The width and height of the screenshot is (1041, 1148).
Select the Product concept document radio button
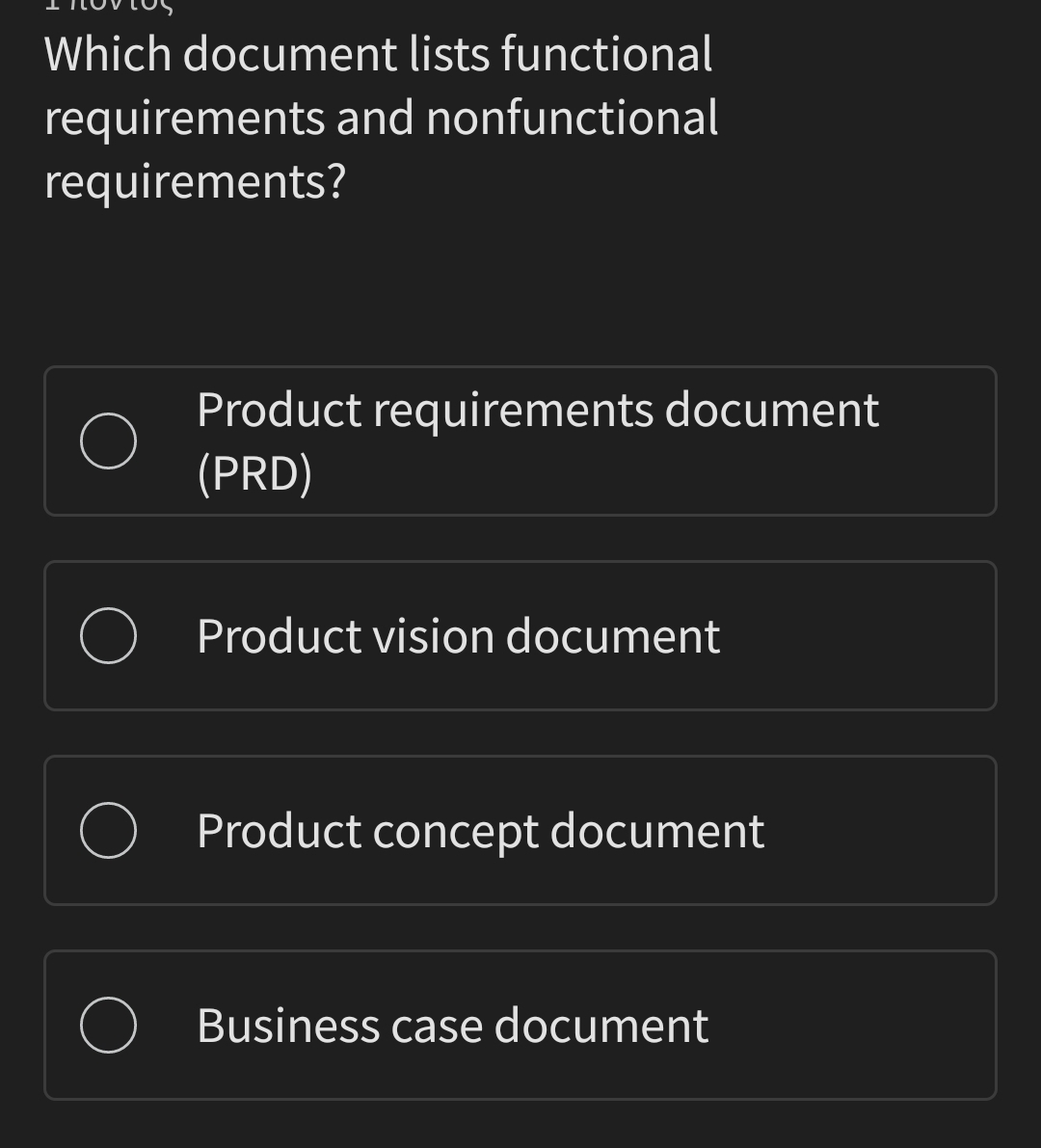108,829
